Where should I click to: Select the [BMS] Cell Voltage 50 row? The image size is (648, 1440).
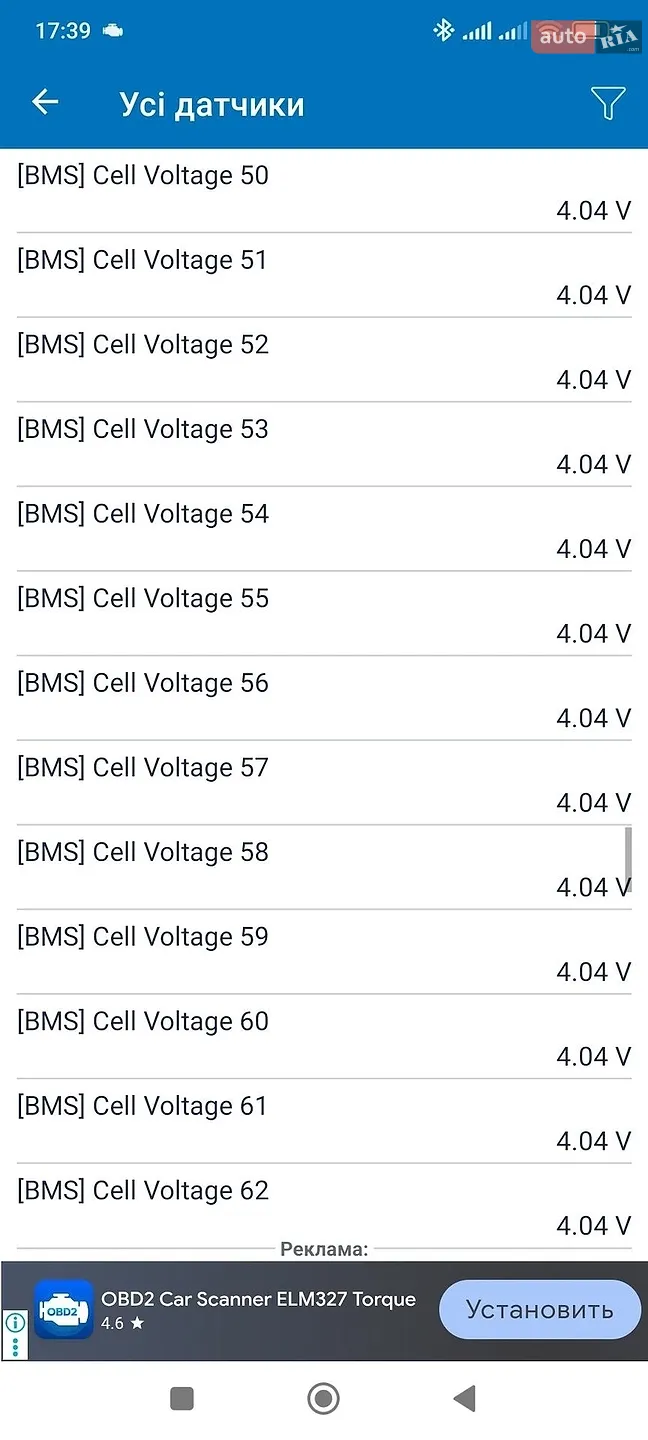point(324,191)
